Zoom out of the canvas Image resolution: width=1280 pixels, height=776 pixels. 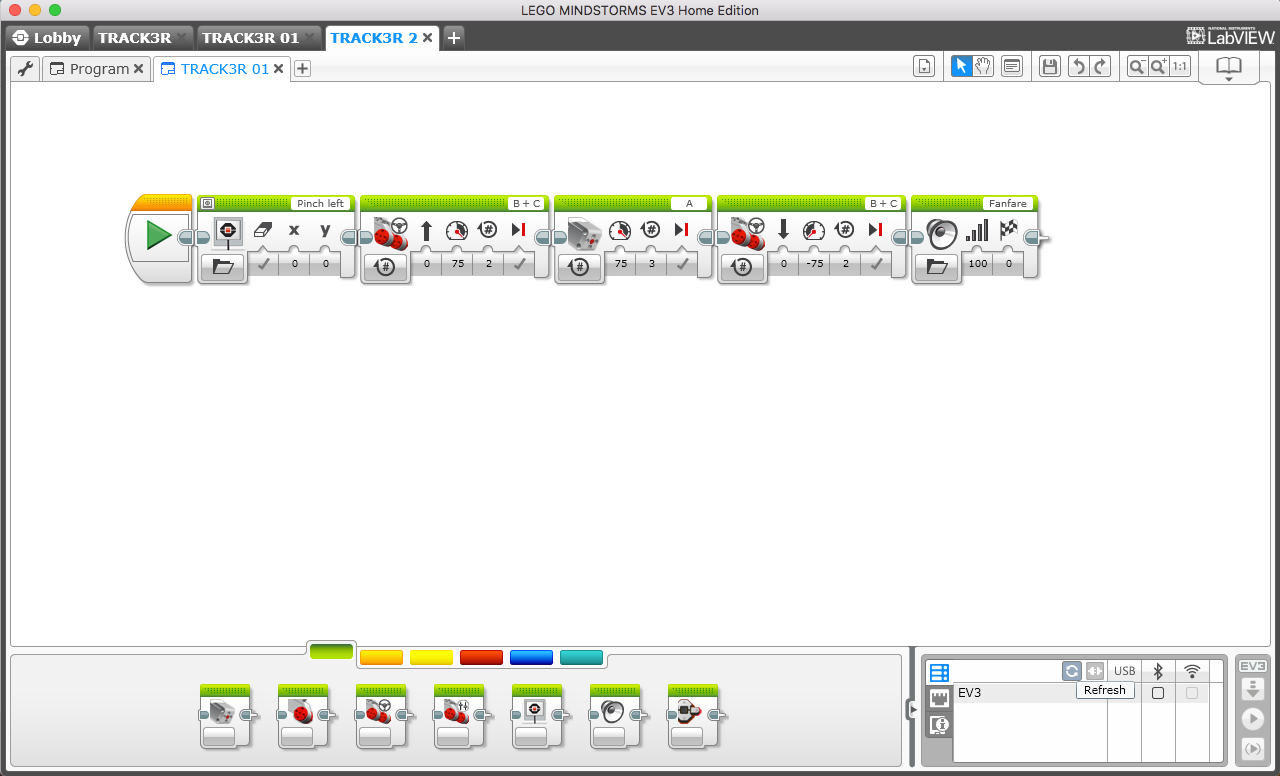pyautogui.click(x=1137, y=67)
